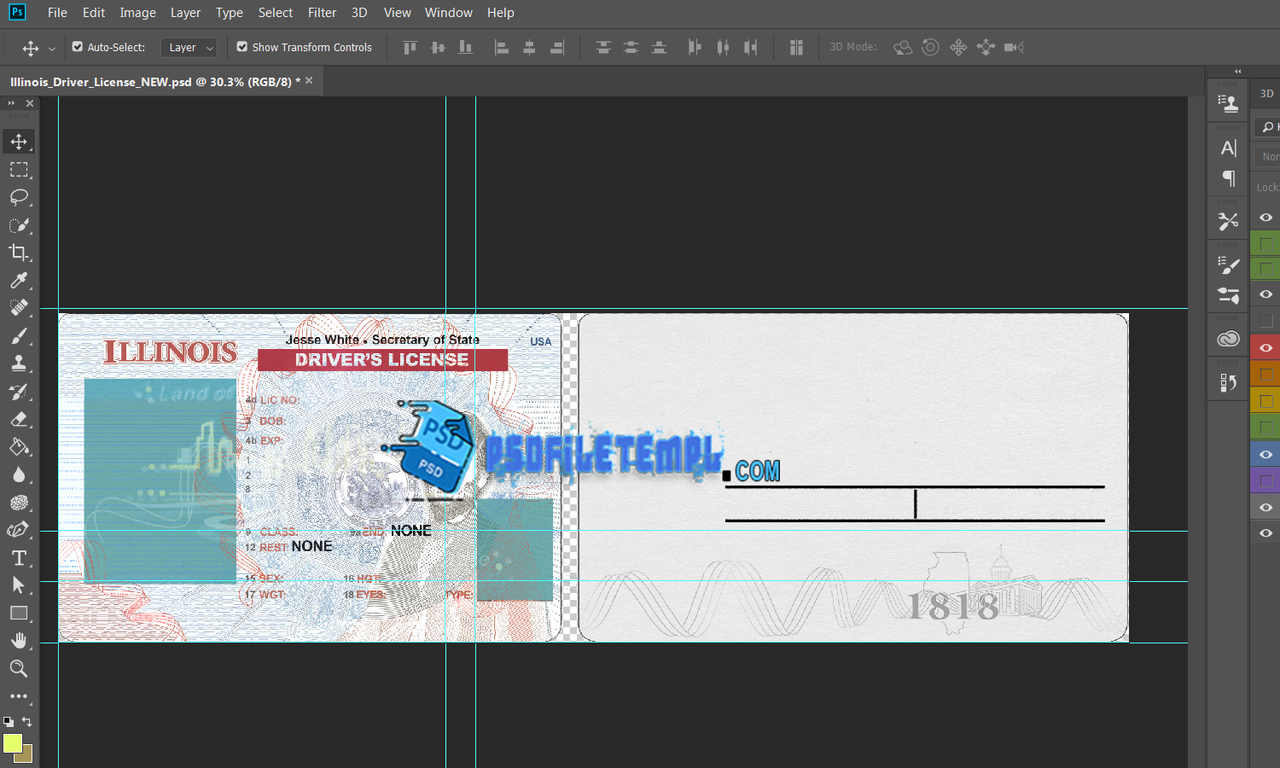Select the Horizontal Type tool
Image resolution: width=1280 pixels, height=768 pixels.
coord(19,558)
